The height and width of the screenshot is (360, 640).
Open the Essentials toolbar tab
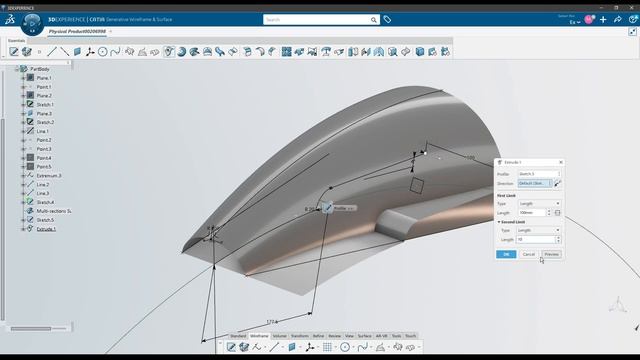pos(16,40)
